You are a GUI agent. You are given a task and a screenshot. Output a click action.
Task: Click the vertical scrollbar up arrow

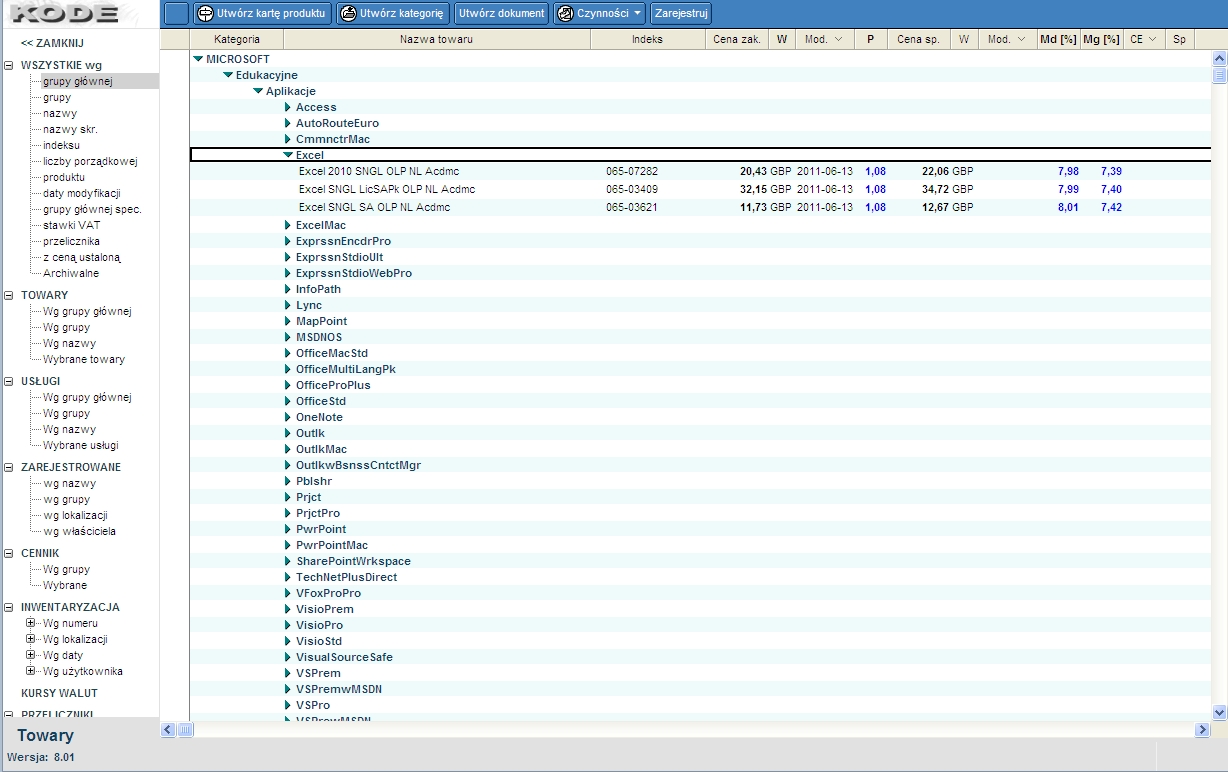[x=1219, y=59]
